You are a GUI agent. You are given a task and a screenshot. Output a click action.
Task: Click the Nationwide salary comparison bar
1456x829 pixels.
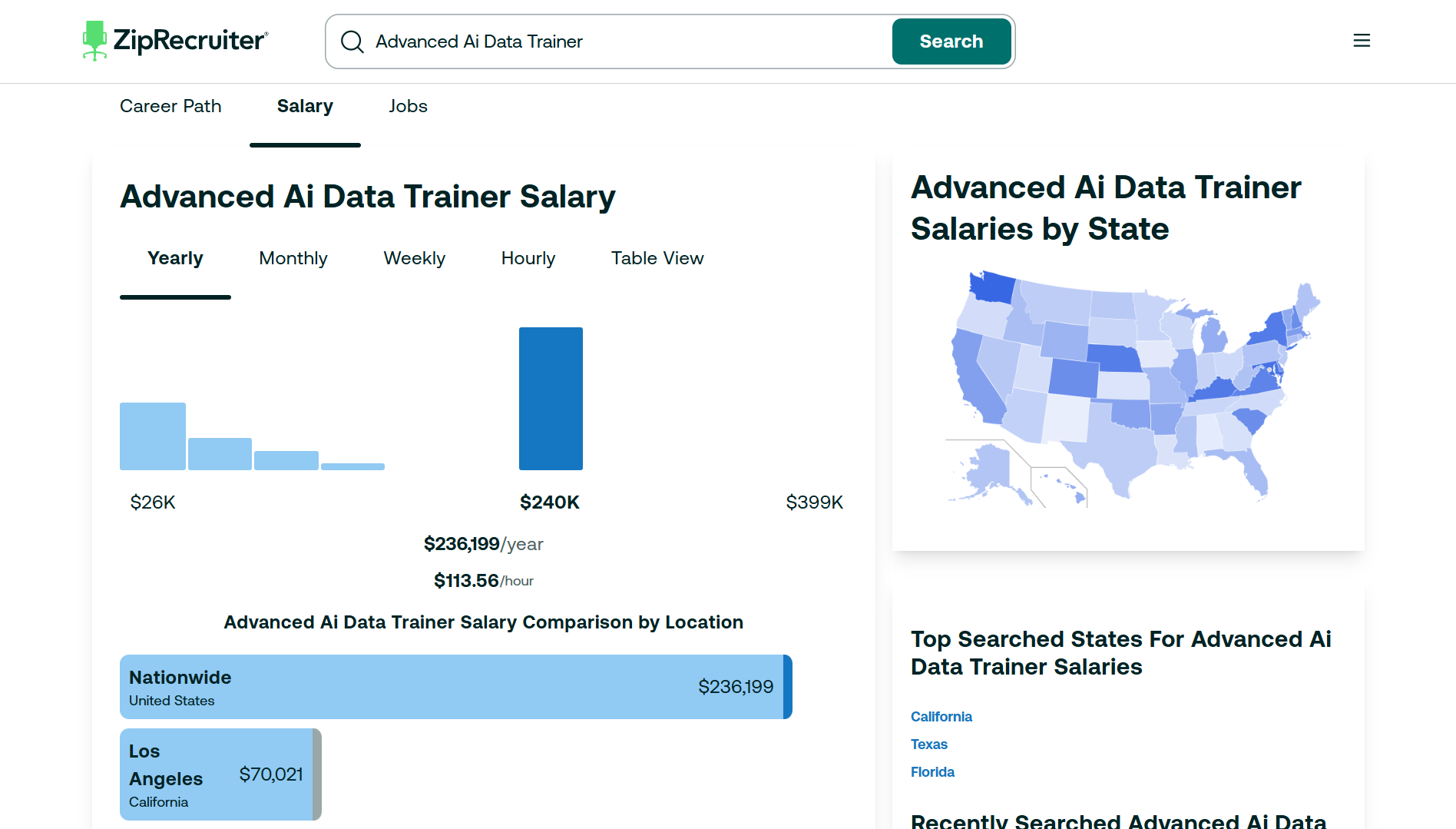pyautogui.click(x=455, y=687)
